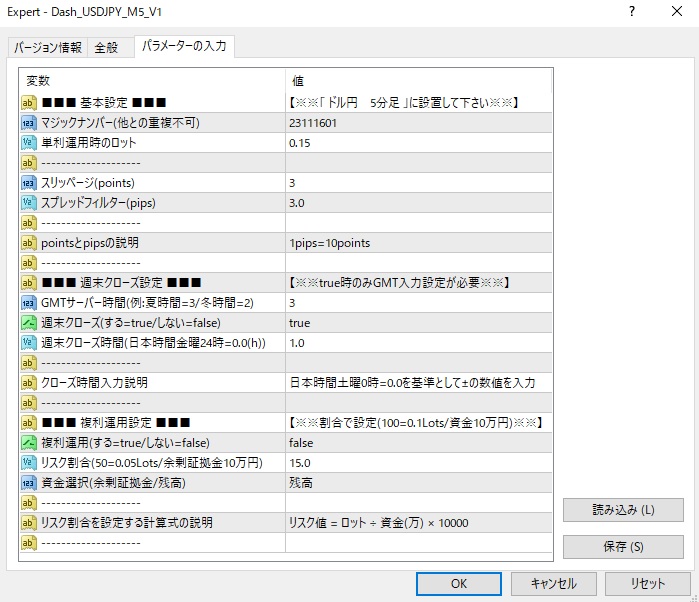Click the string icon beside リスク割合を設定する計算式の説明
This screenshot has height=602, width=699.
point(29,523)
